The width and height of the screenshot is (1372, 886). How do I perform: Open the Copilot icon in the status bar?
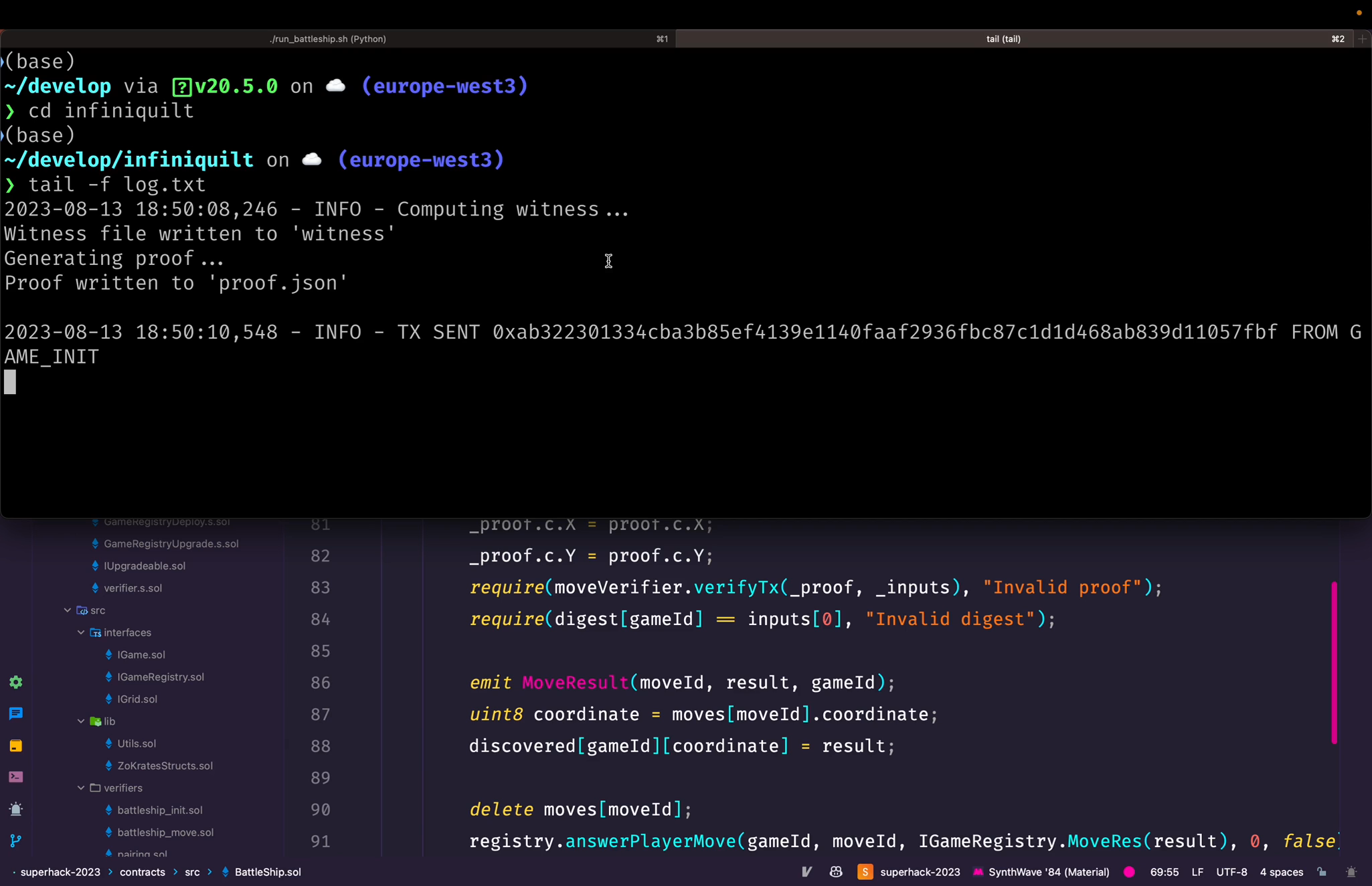click(x=836, y=872)
